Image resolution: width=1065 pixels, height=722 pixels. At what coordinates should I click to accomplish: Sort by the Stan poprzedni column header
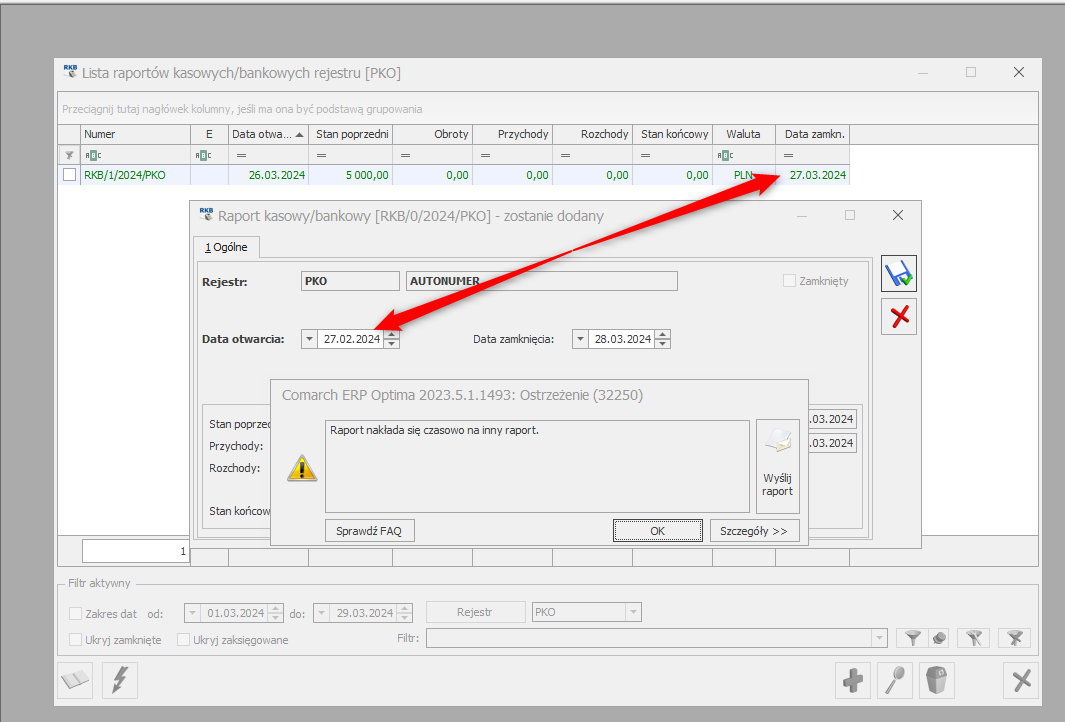click(350, 134)
